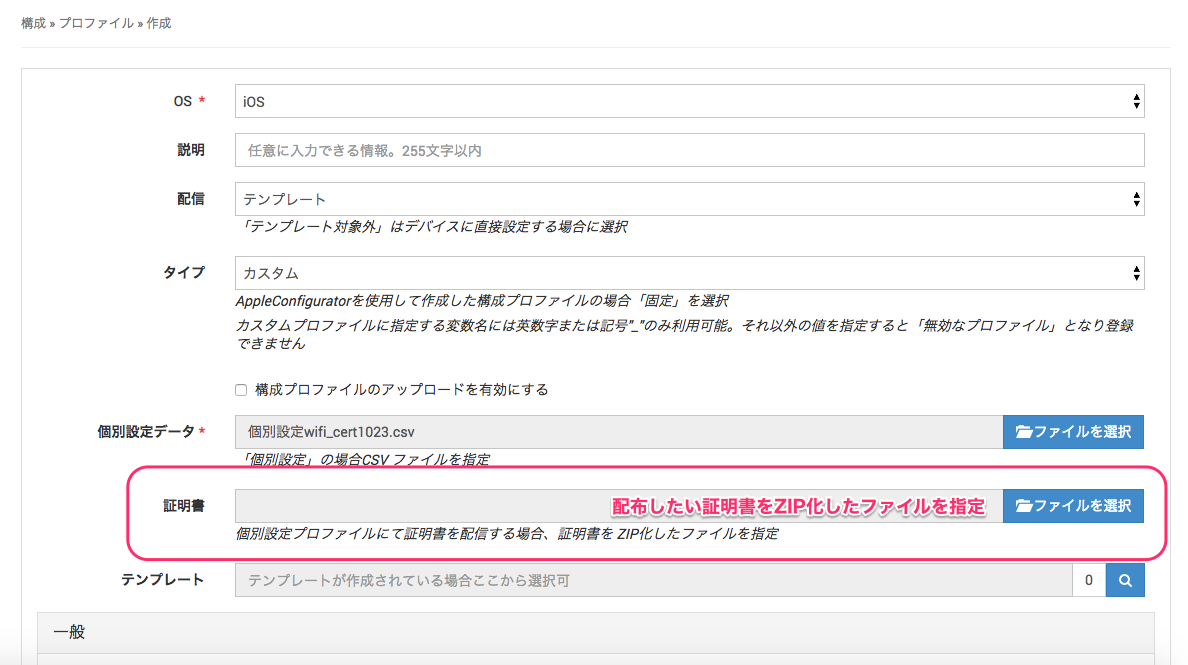The image size is (1188, 665).
Task: Enable 構成プロファイルのアップロードを有効にする checkbox
Action: tap(240, 390)
